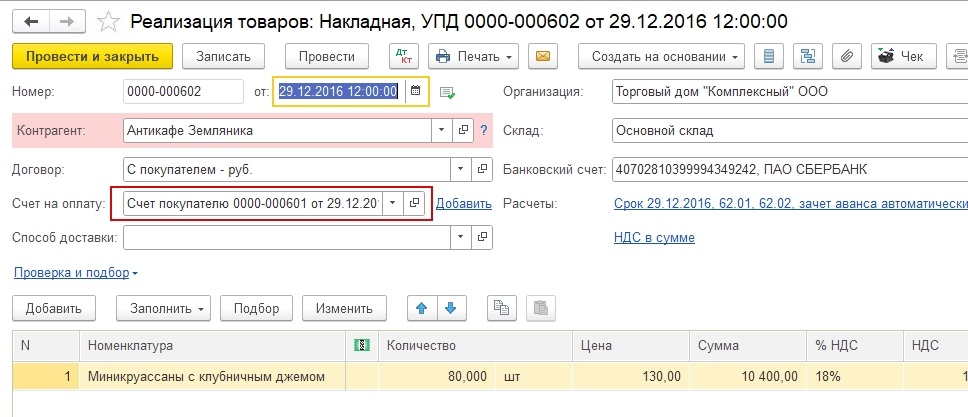Click unit cell шт
Viewport: 968px width, 417px height.
[534, 376]
